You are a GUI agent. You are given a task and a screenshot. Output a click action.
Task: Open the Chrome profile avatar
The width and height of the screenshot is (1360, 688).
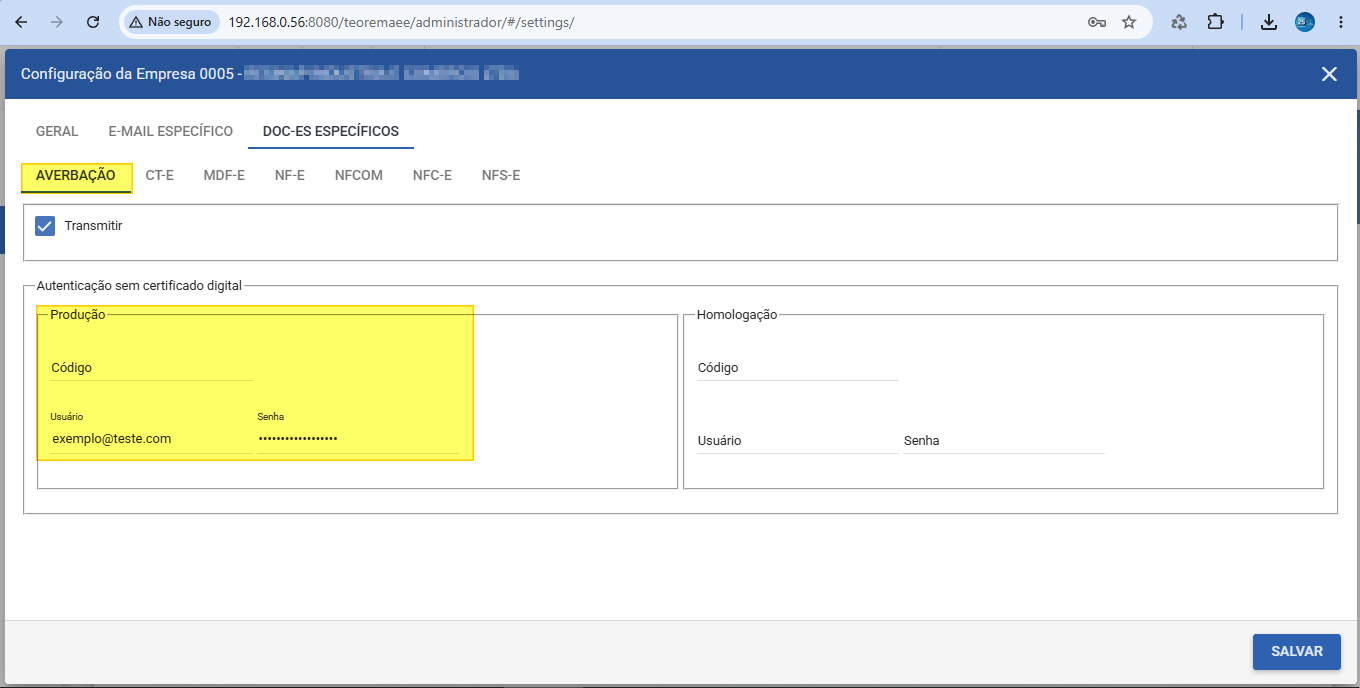point(1305,22)
